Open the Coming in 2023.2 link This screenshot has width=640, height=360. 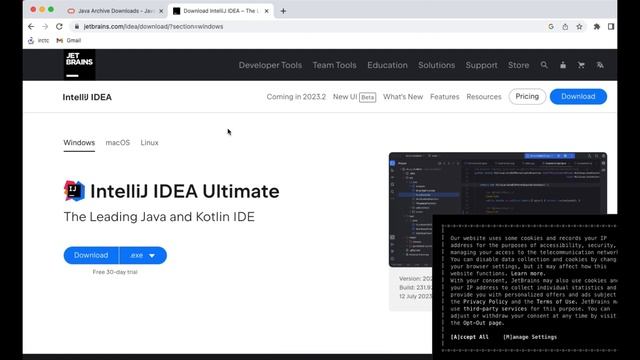tap(296, 97)
